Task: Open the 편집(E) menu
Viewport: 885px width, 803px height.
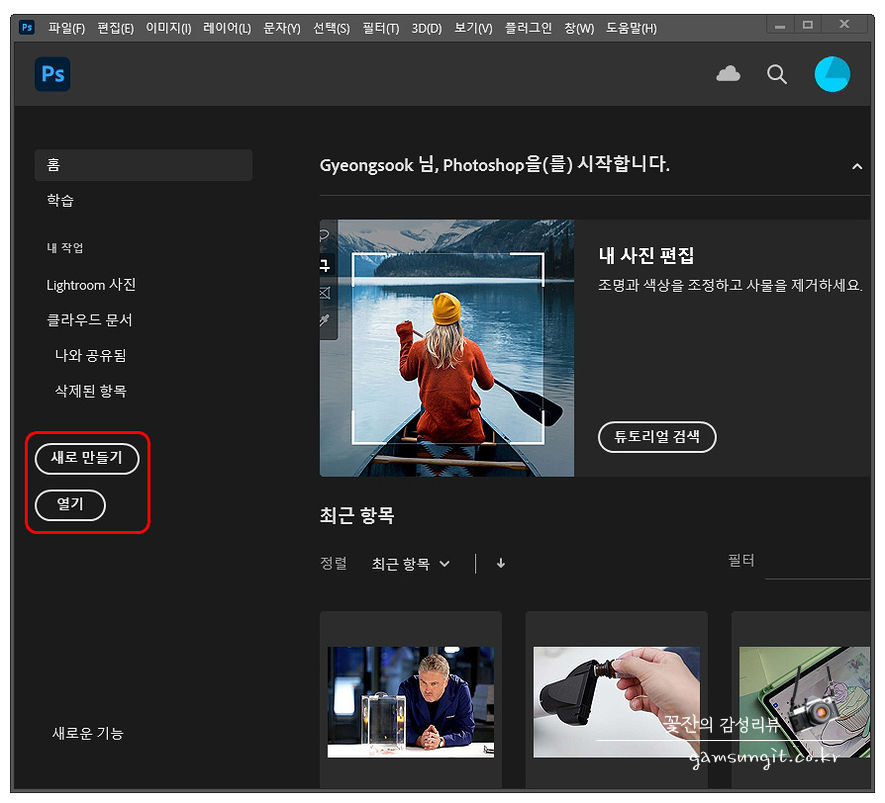Action: [x=115, y=28]
